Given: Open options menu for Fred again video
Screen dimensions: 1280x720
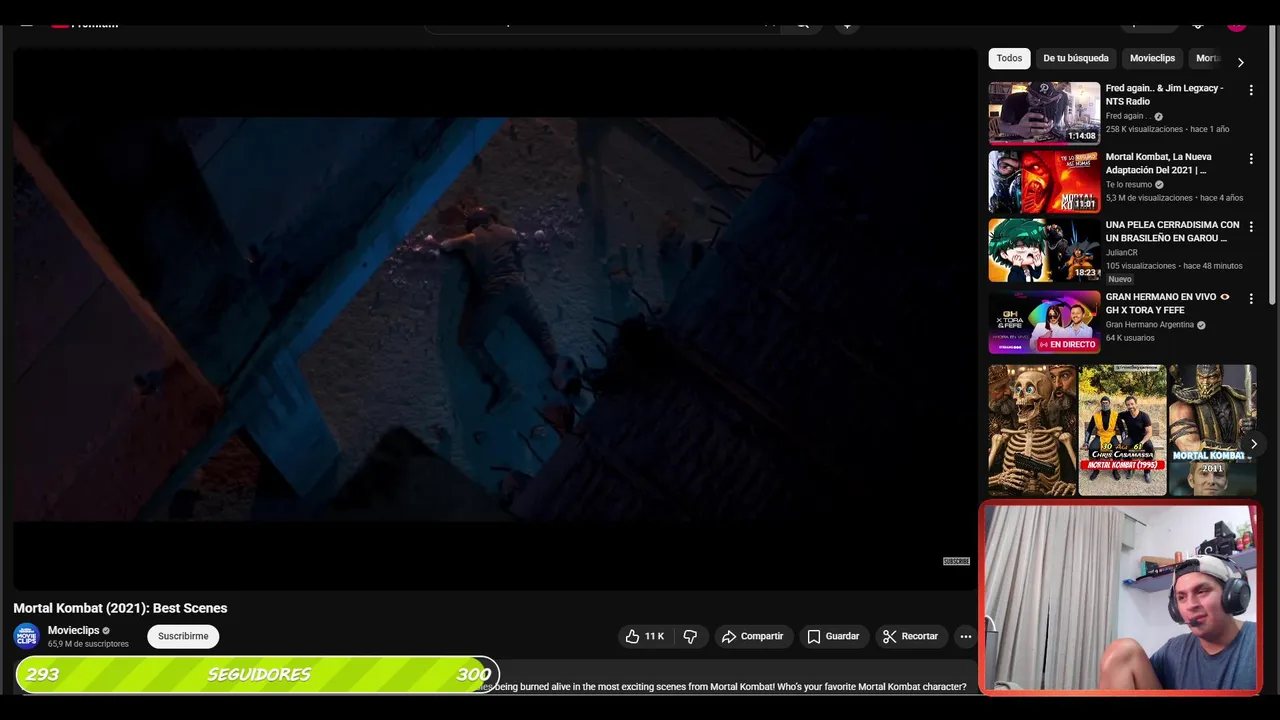Looking at the screenshot, I should coord(1250,90).
